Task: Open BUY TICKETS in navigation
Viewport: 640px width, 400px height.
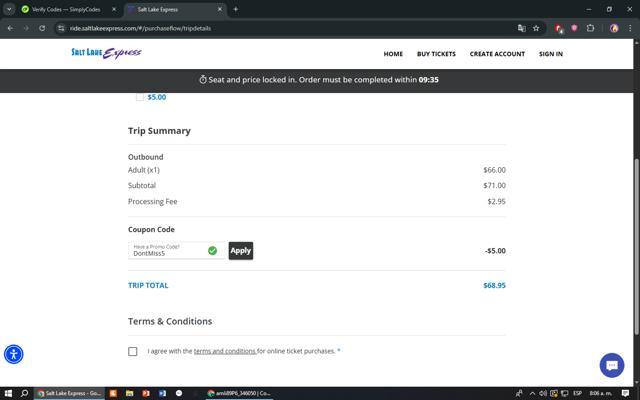Action: click(436, 54)
